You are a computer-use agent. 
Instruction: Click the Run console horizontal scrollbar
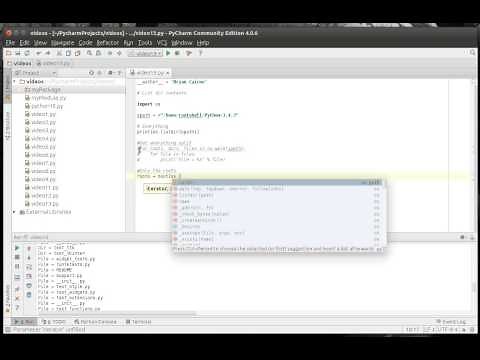[x=117, y=313]
